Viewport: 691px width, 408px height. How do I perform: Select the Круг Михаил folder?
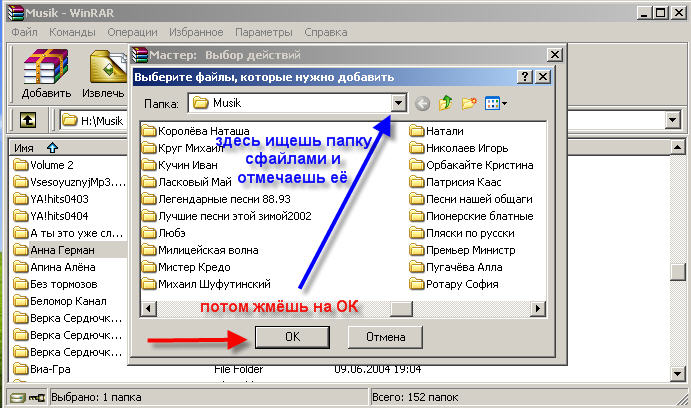182,148
